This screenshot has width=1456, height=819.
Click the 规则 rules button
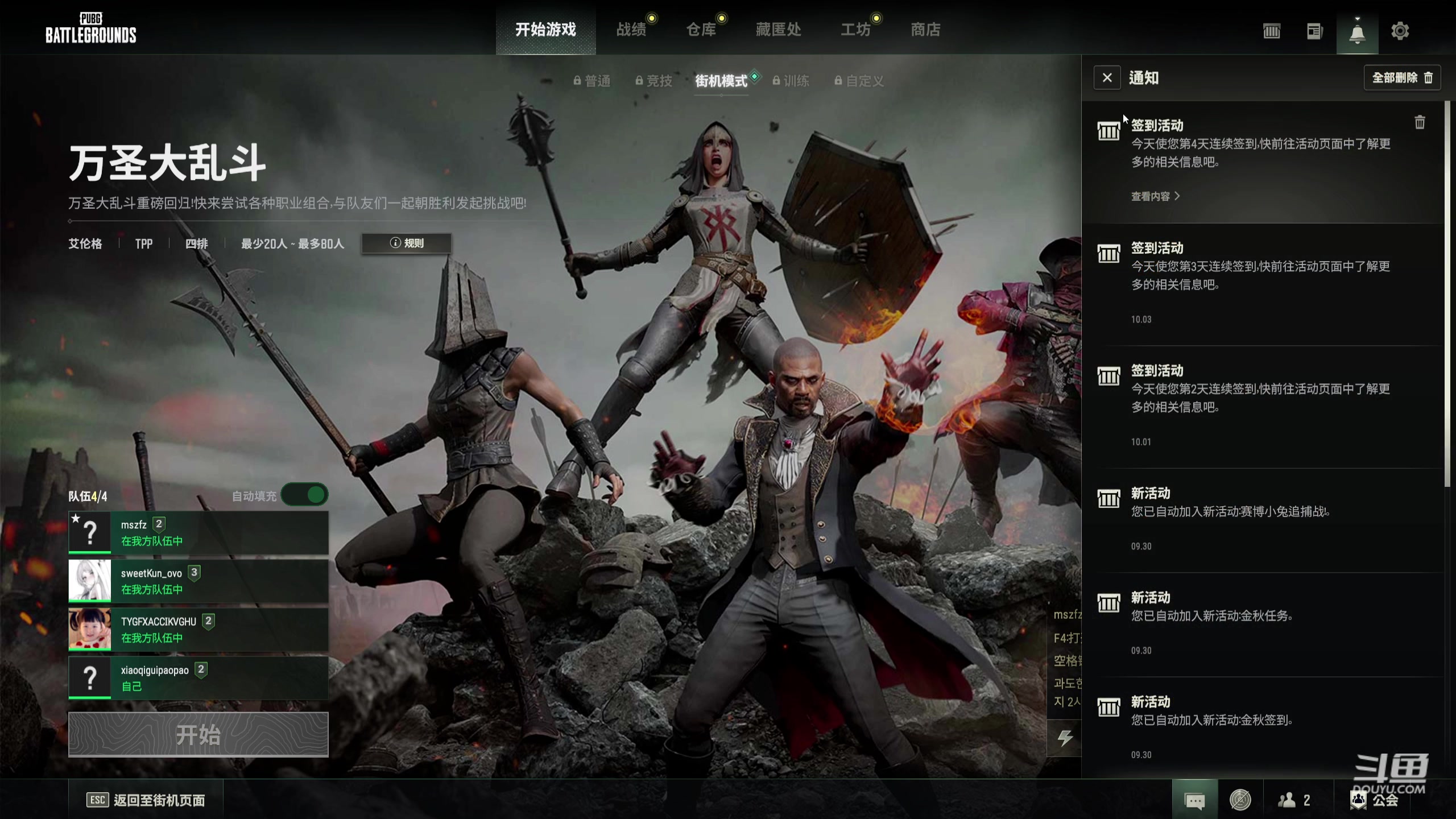click(x=407, y=243)
